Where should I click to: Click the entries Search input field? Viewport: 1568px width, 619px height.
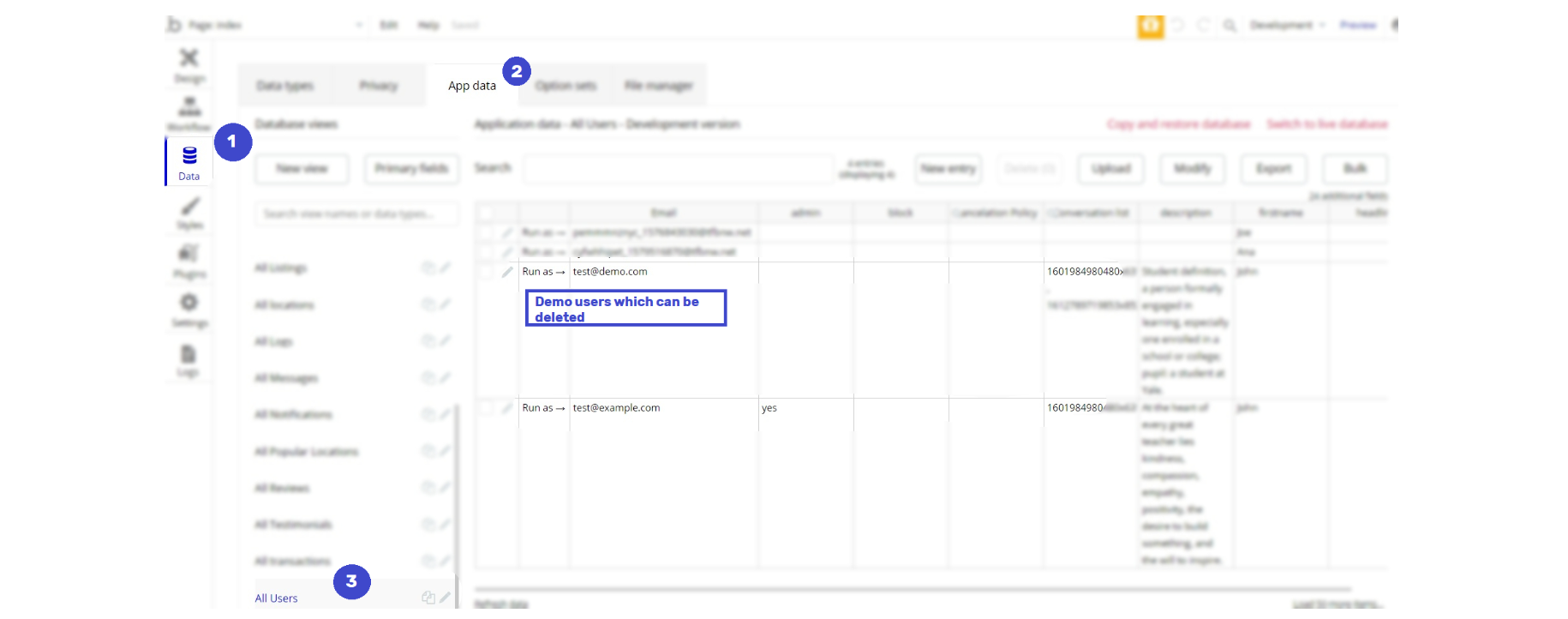click(x=679, y=169)
